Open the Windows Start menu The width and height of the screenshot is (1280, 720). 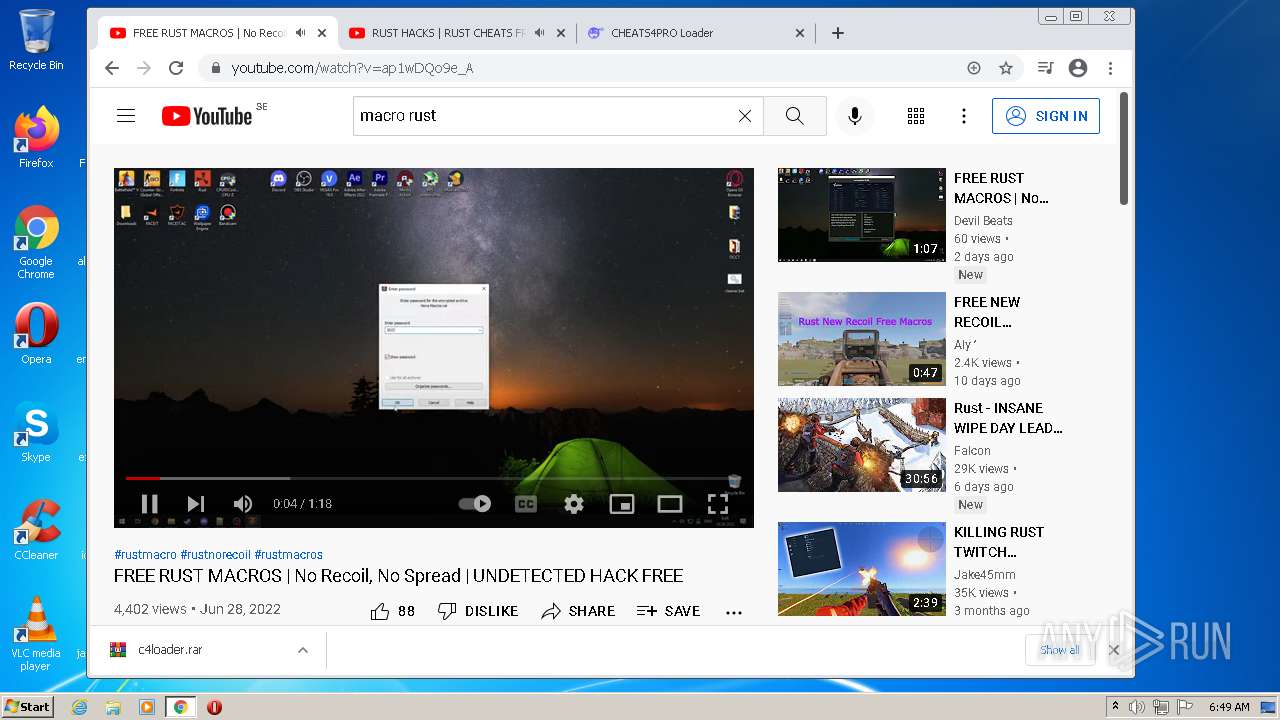click(x=27, y=707)
